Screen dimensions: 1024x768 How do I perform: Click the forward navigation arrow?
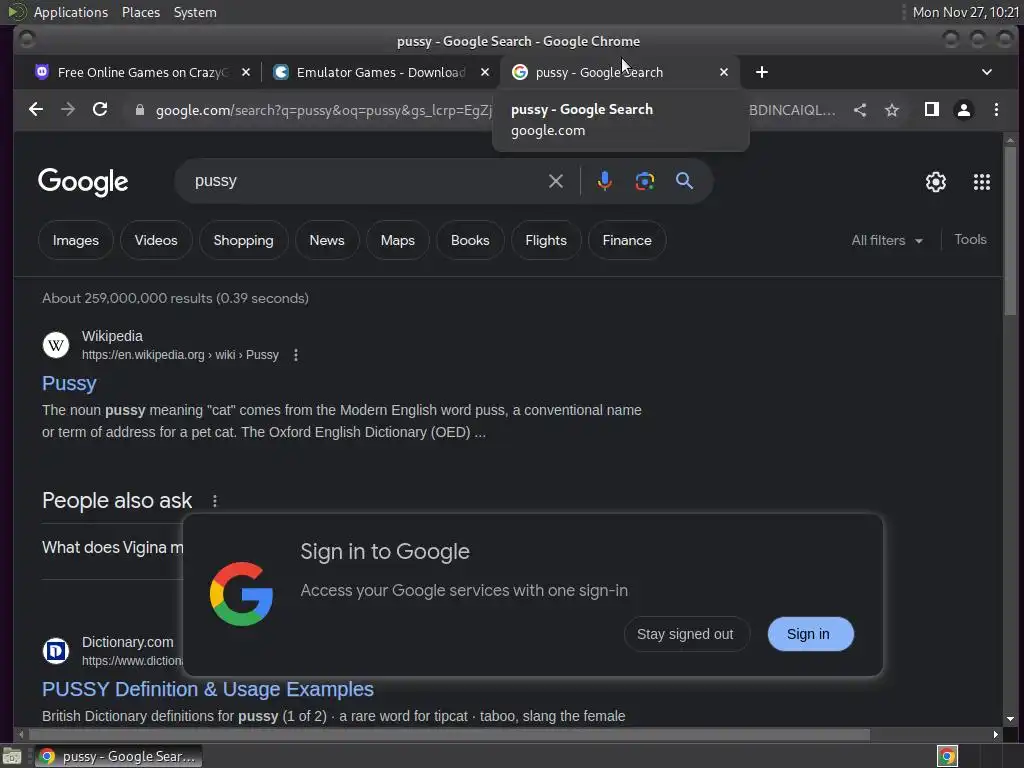coord(68,110)
